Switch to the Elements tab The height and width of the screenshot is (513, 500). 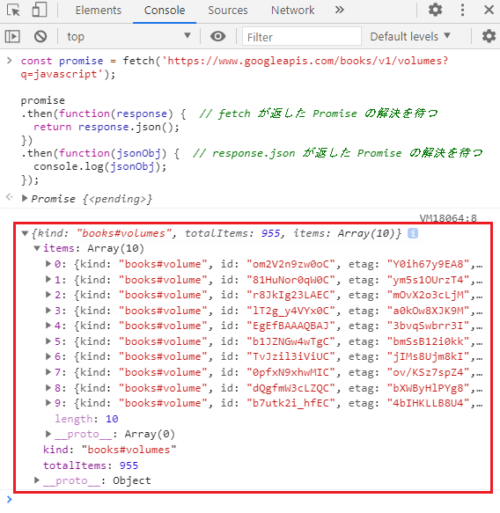coord(98,10)
